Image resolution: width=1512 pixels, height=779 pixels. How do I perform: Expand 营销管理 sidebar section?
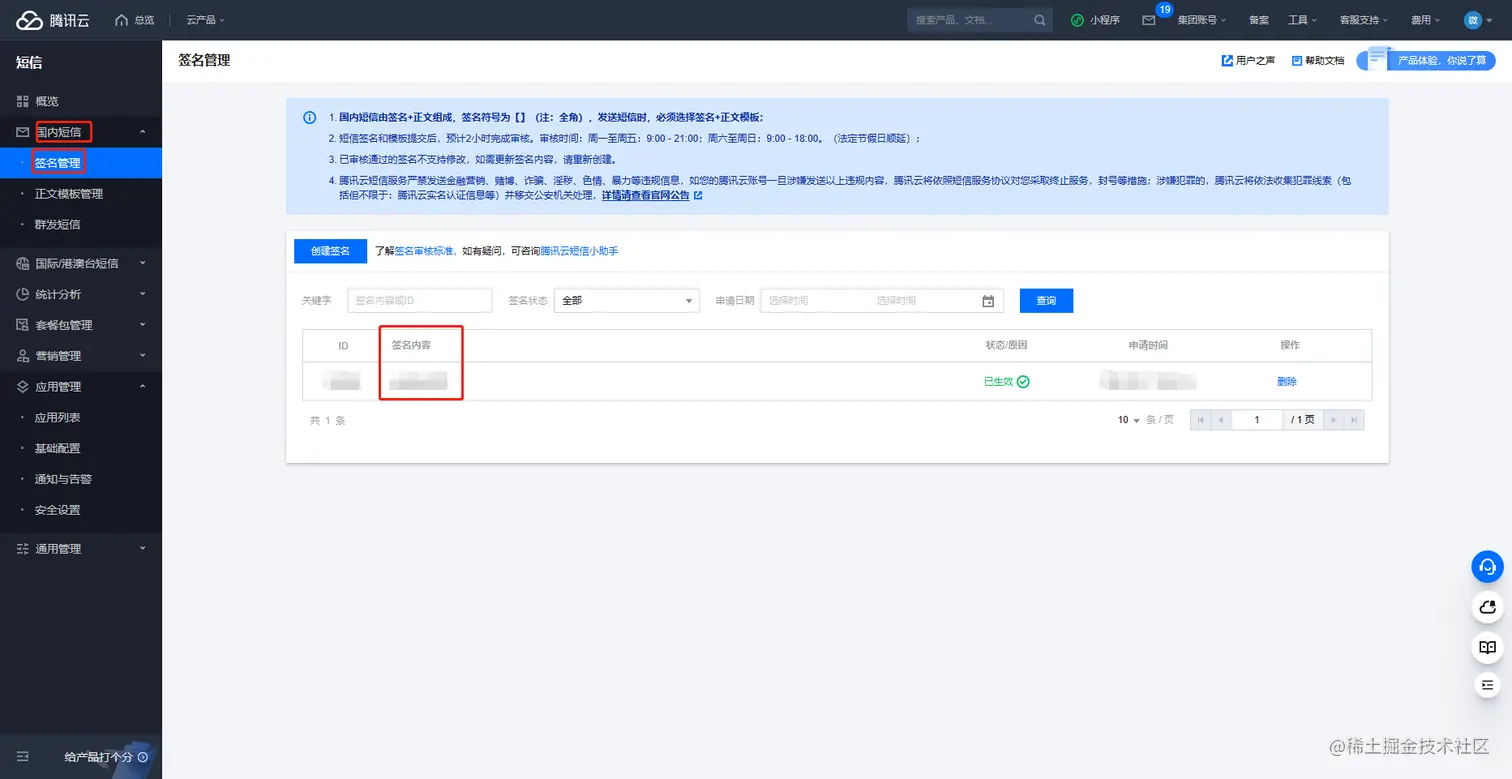point(81,356)
